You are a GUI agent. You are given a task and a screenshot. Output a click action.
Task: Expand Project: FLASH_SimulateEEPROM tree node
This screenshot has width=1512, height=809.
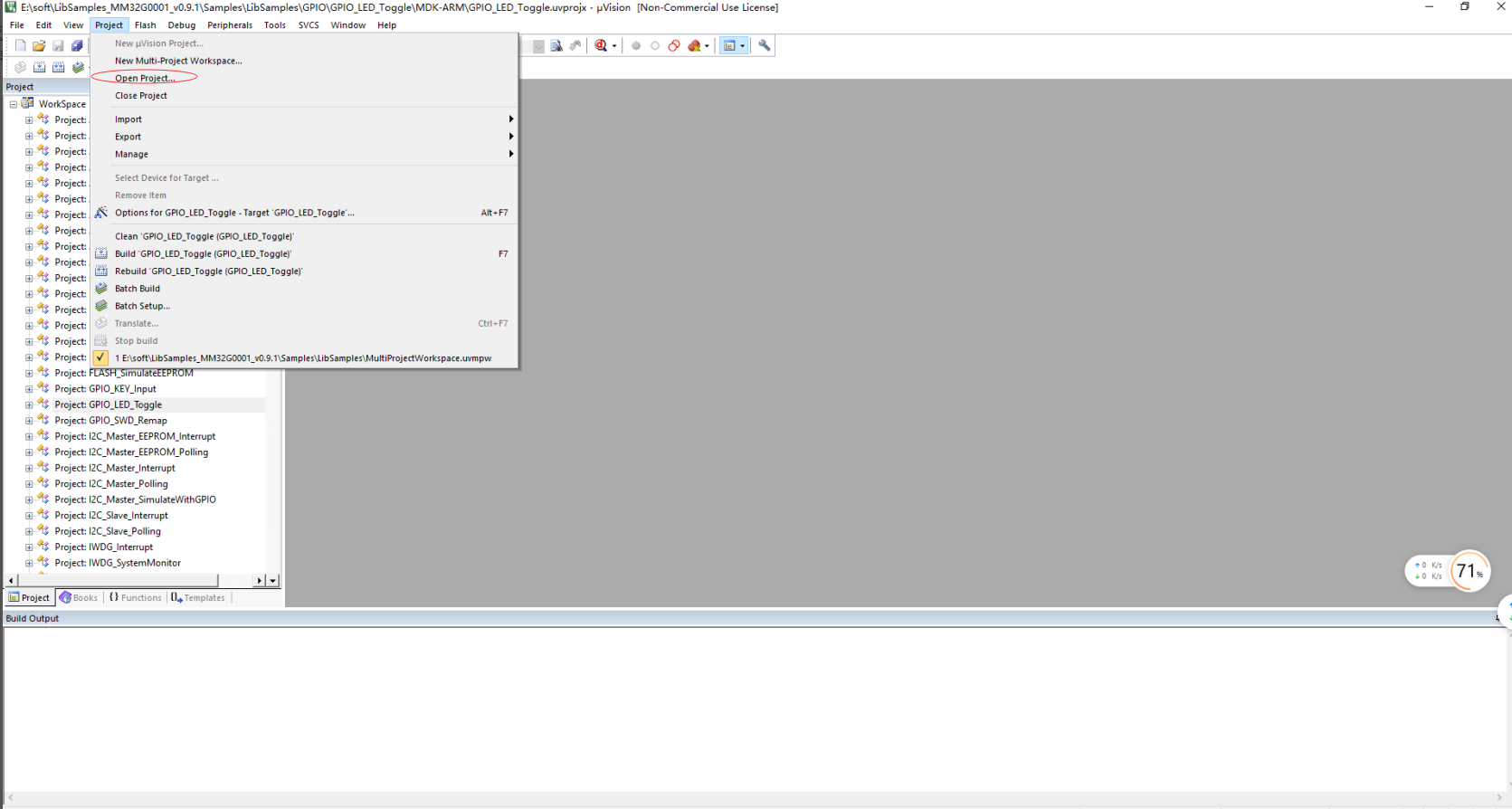pos(29,373)
